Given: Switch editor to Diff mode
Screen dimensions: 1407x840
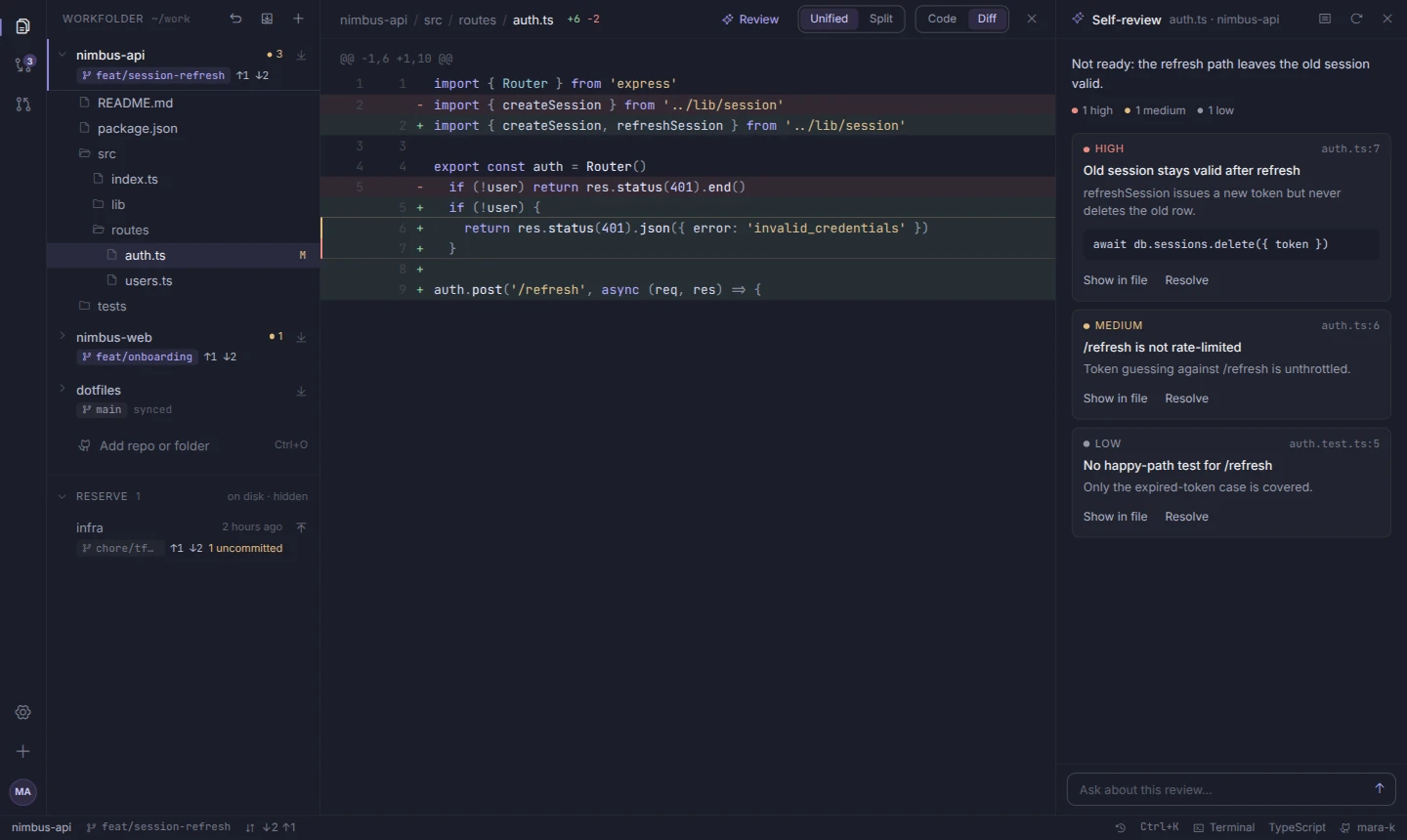Looking at the screenshot, I should click(987, 19).
